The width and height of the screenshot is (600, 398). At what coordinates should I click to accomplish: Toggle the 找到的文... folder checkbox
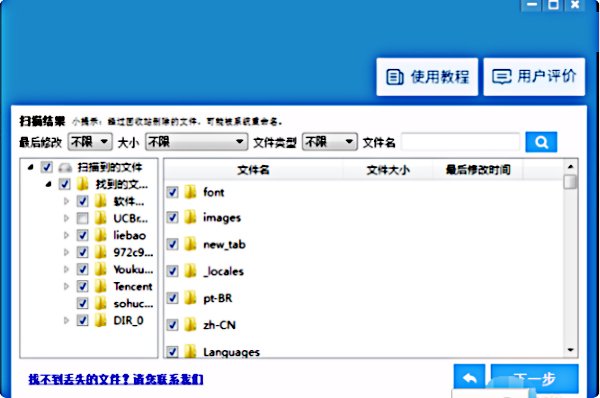point(64,184)
